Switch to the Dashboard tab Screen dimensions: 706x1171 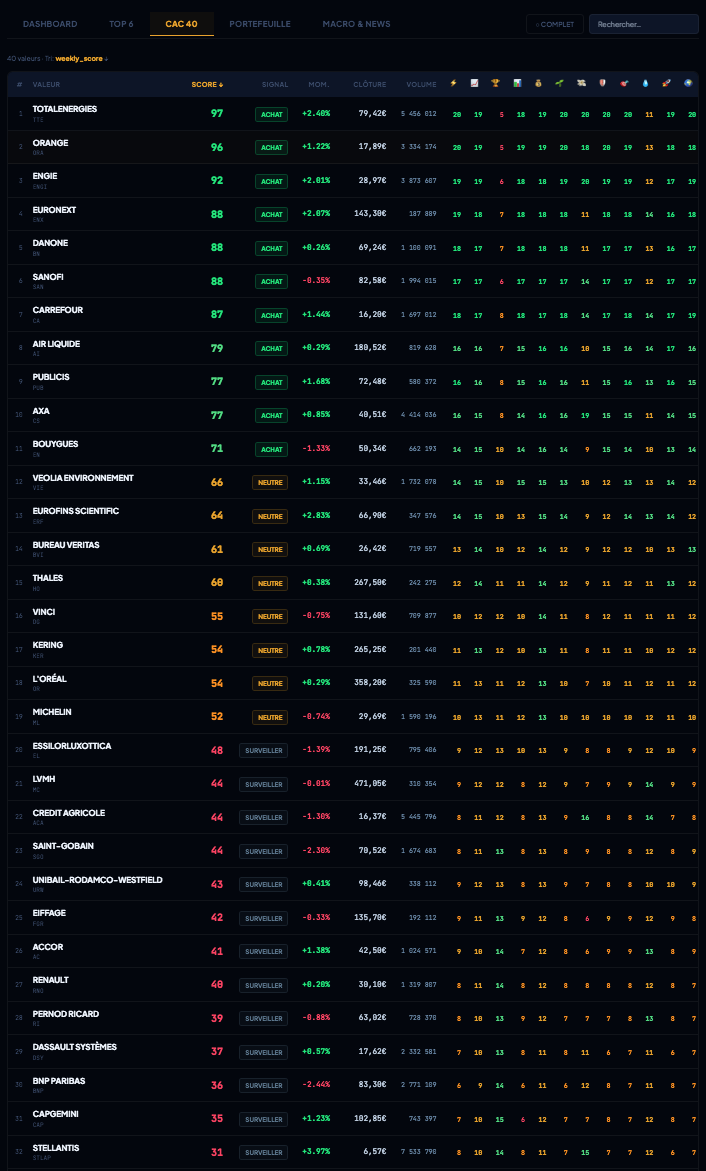tap(50, 24)
